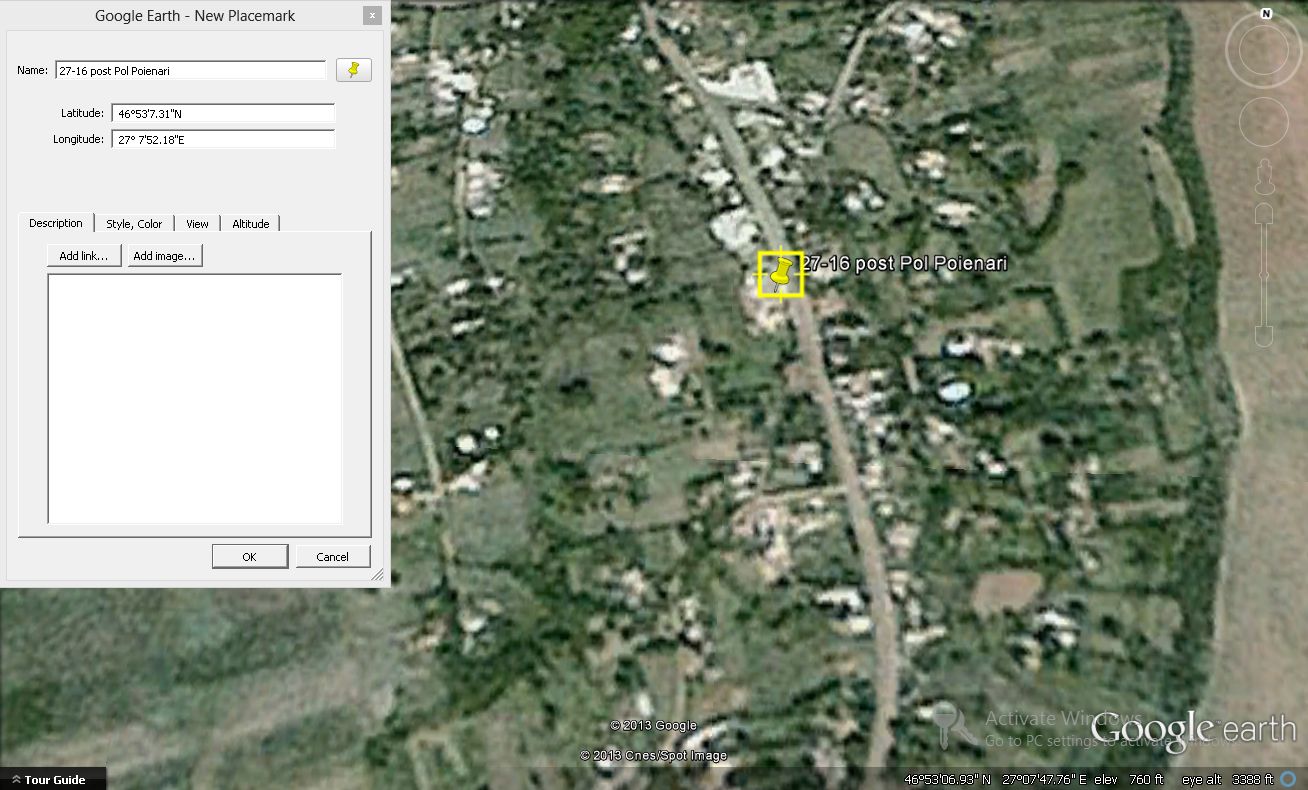The width and height of the screenshot is (1308, 790).
Task: Click the zoom slider track
Action: pos(1264,275)
